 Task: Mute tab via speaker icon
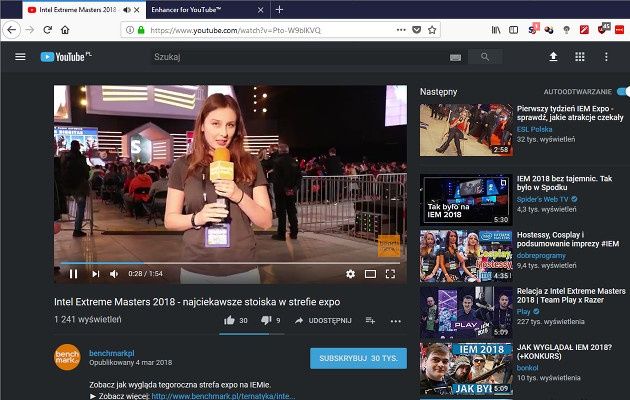(127, 10)
